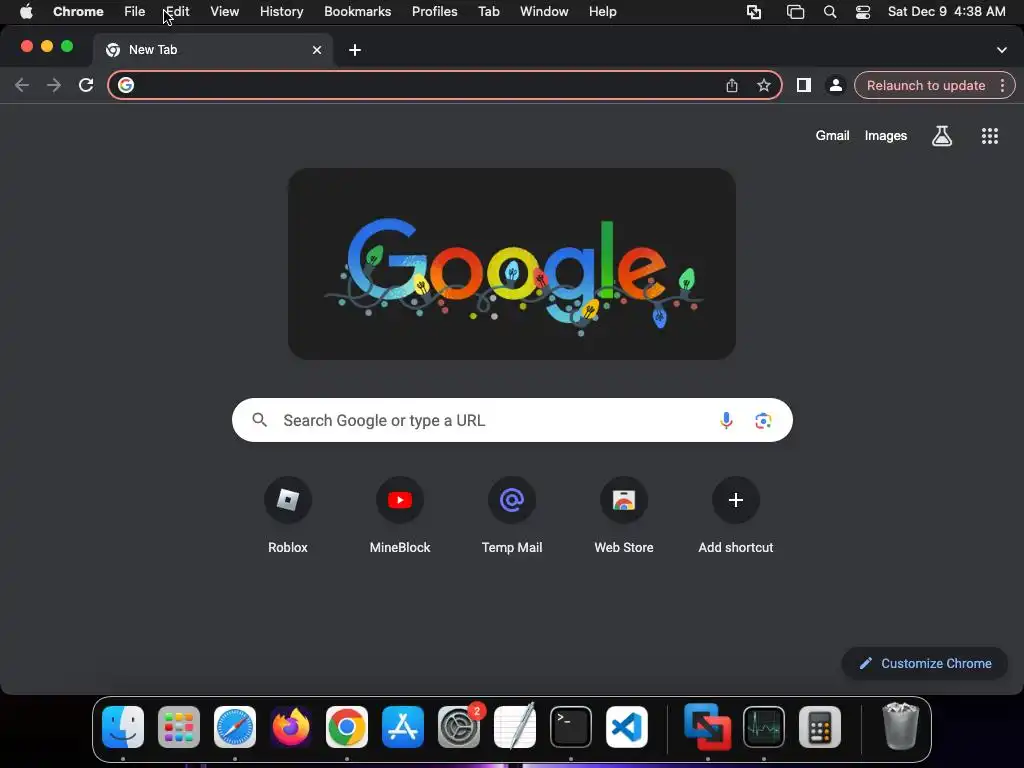Viewport: 1024px width, 768px height.
Task: Open Spotlight search in menu bar
Action: click(x=829, y=12)
